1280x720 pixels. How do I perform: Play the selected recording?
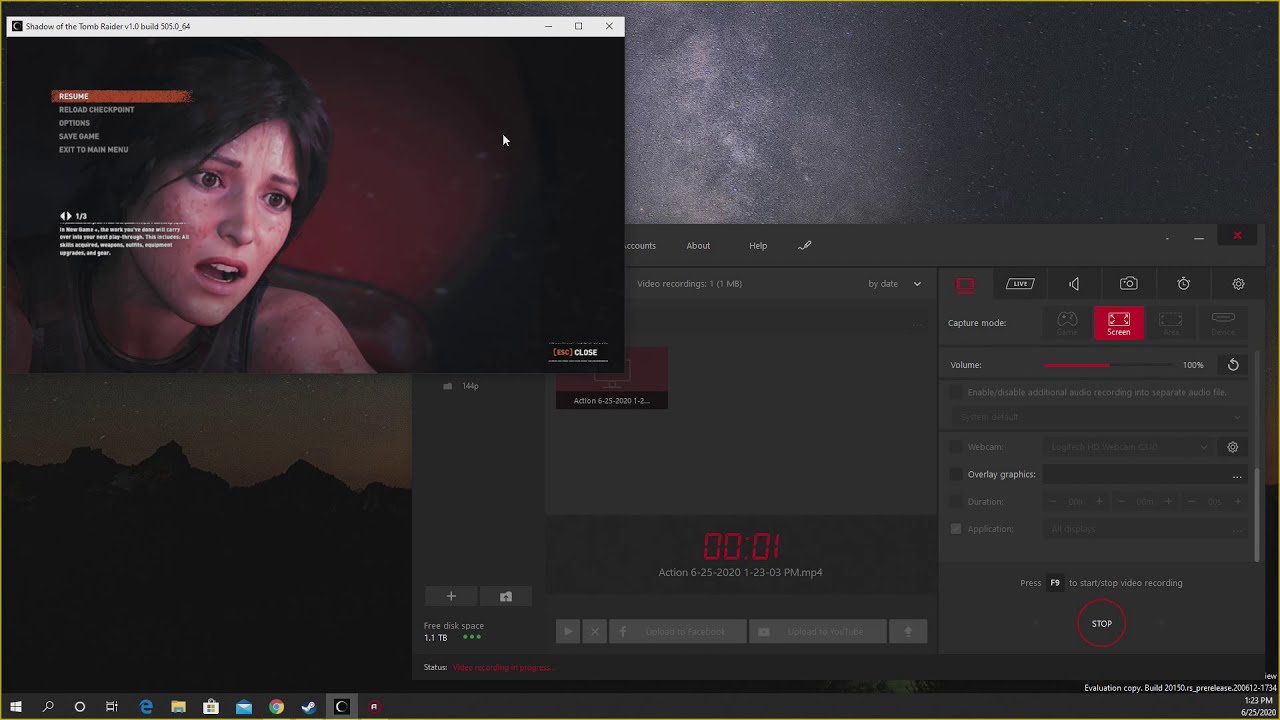[568, 631]
